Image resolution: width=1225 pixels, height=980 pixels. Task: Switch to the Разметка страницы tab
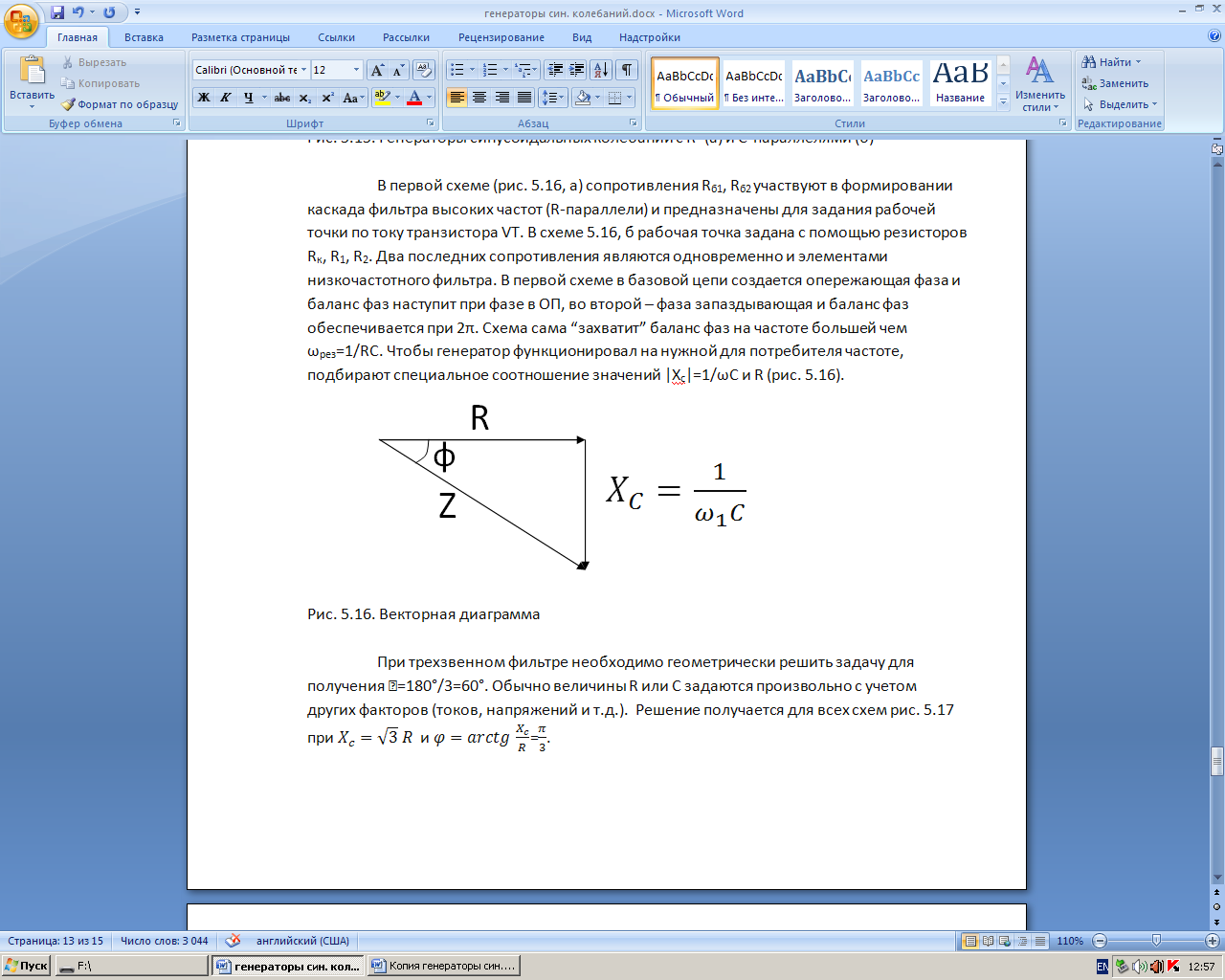tap(240, 37)
